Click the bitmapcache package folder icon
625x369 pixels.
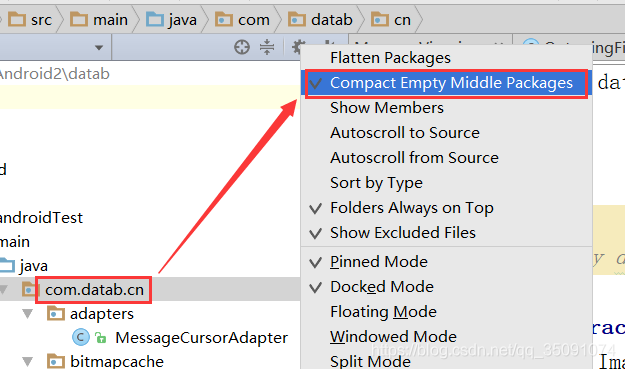pos(56,361)
